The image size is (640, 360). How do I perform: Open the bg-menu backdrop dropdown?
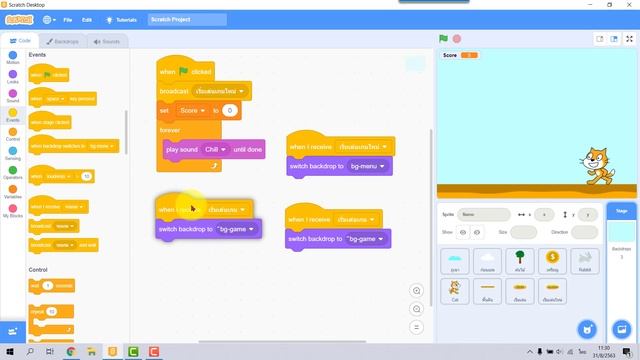(x=367, y=166)
